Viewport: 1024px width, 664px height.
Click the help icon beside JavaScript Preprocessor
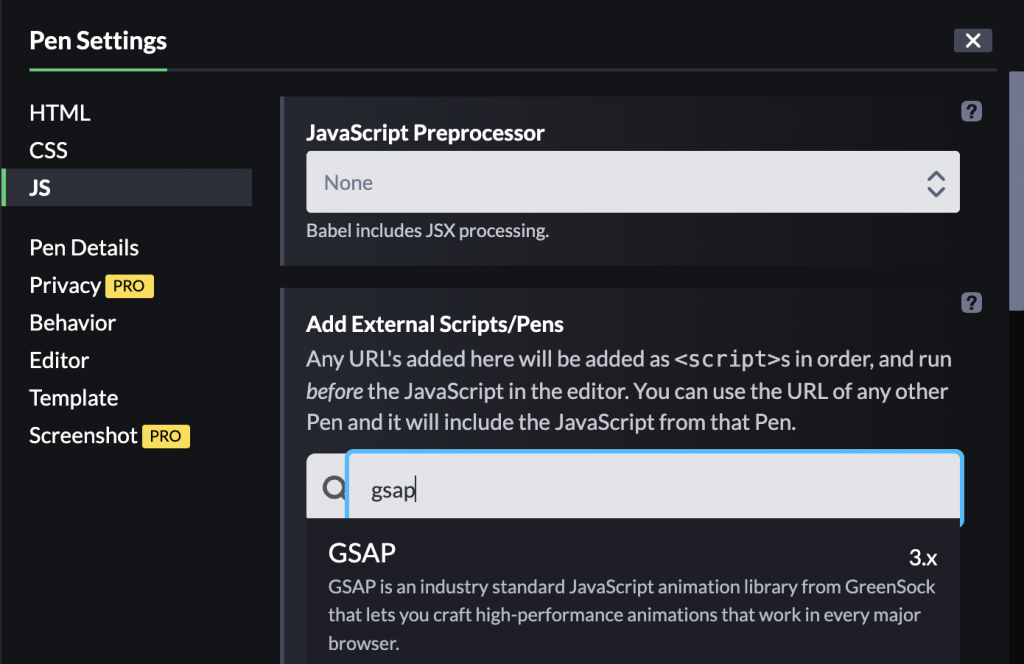click(971, 112)
